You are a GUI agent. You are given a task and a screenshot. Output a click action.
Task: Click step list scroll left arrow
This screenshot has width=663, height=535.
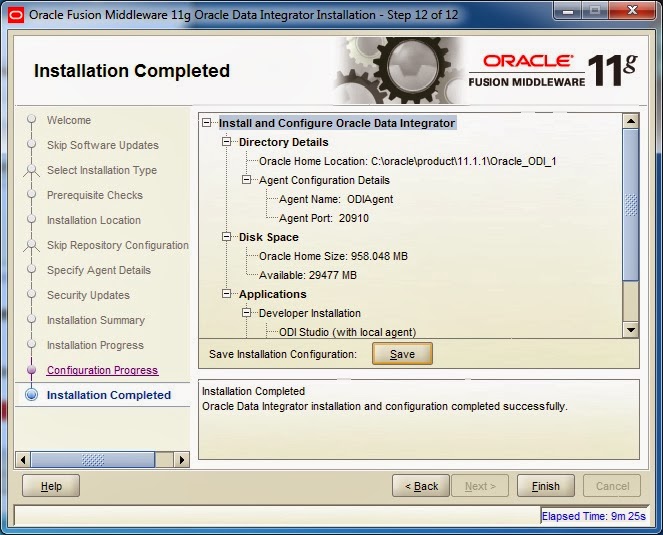point(23,460)
